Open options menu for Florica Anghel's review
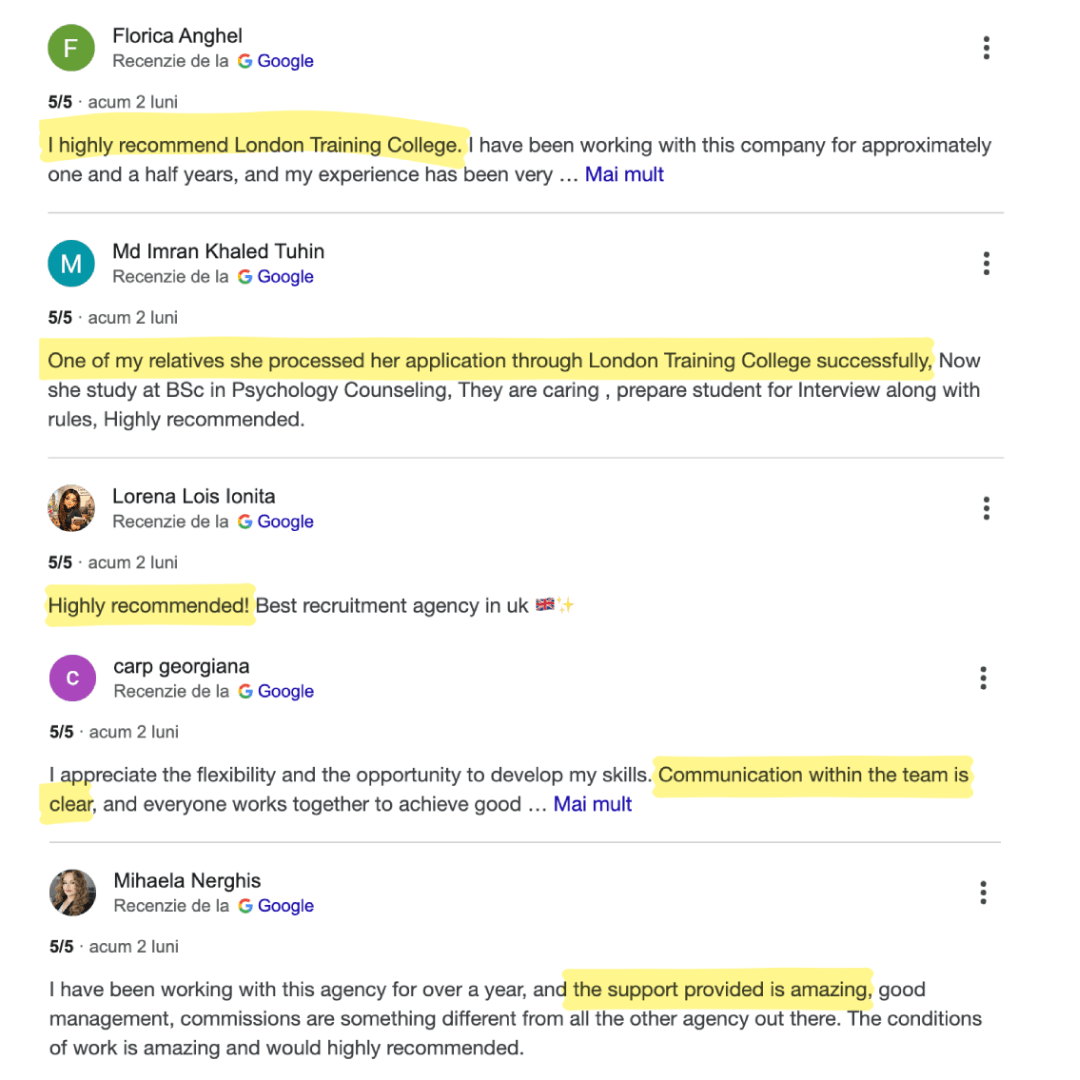This screenshot has height=1080, width=1080. coord(986,48)
